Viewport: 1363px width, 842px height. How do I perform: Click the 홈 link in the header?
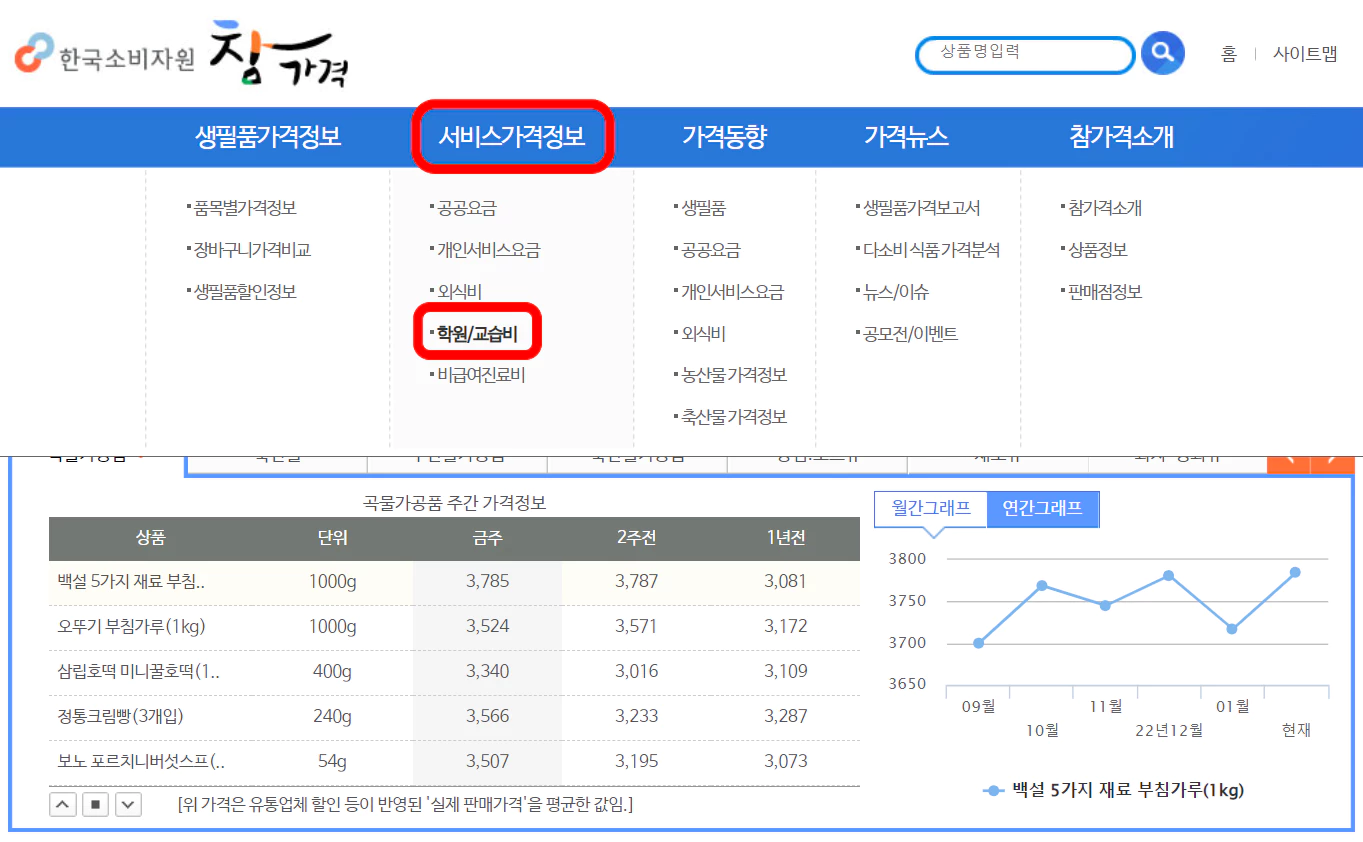click(1228, 54)
